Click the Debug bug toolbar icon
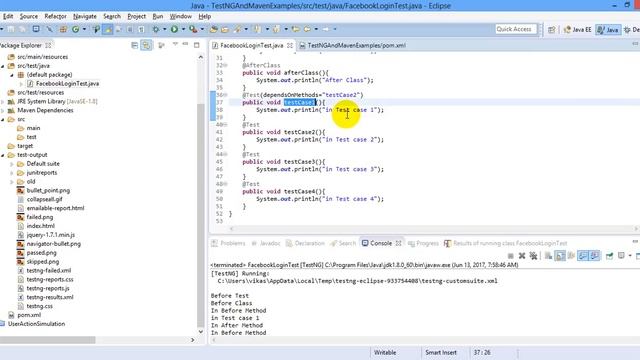 coord(156,29)
